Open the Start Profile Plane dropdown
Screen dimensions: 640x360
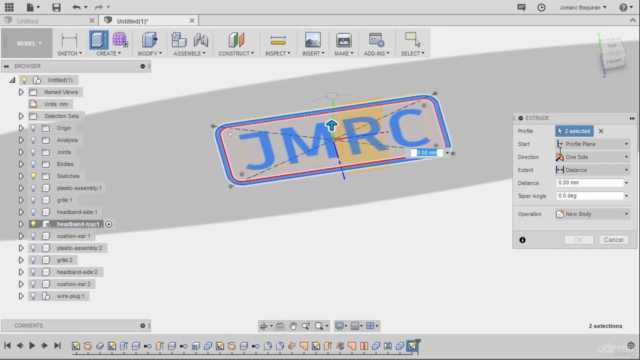tap(592, 144)
